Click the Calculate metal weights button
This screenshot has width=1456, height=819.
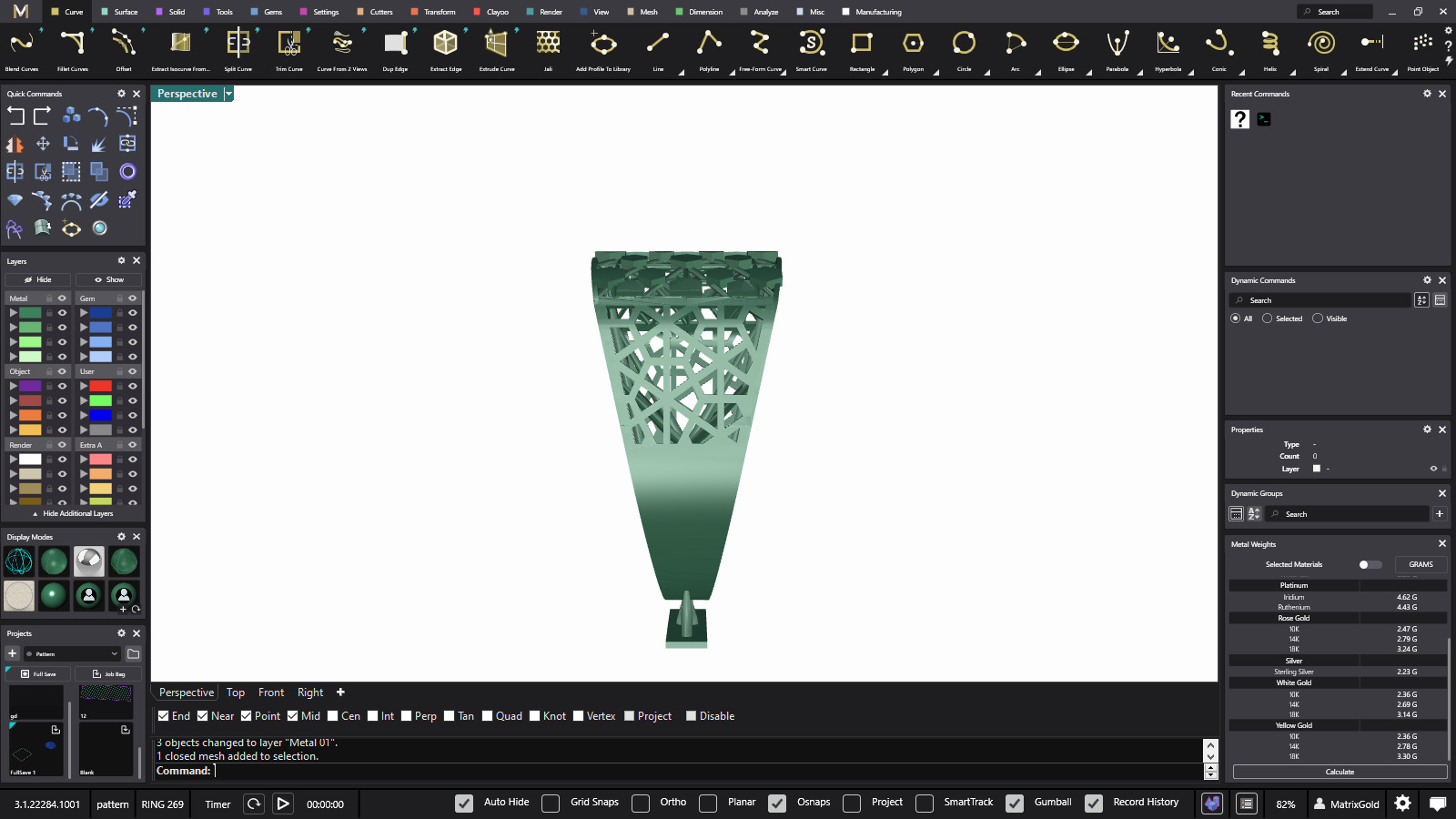1340,772
